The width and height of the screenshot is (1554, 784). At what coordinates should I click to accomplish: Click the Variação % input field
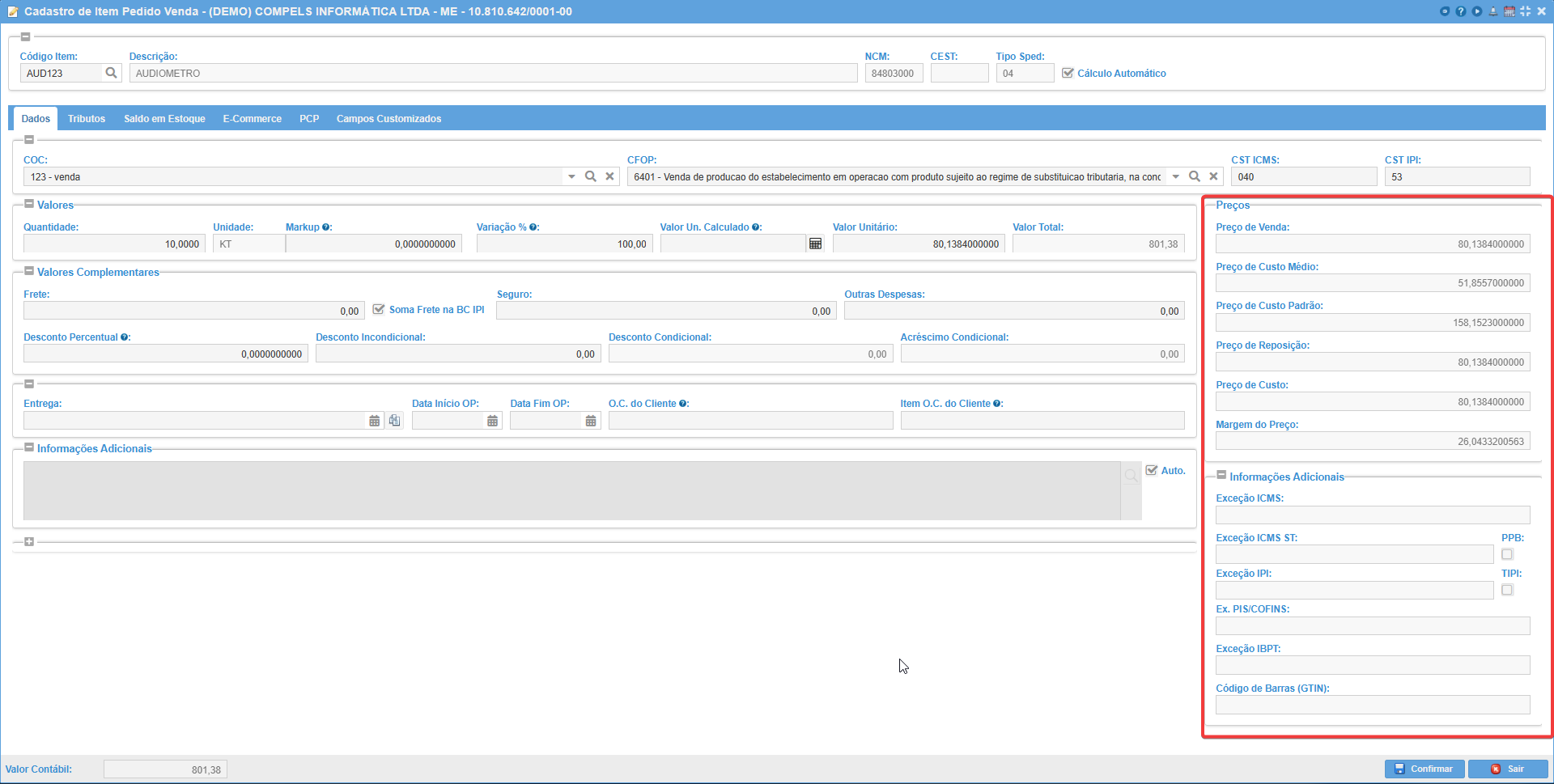[564, 244]
